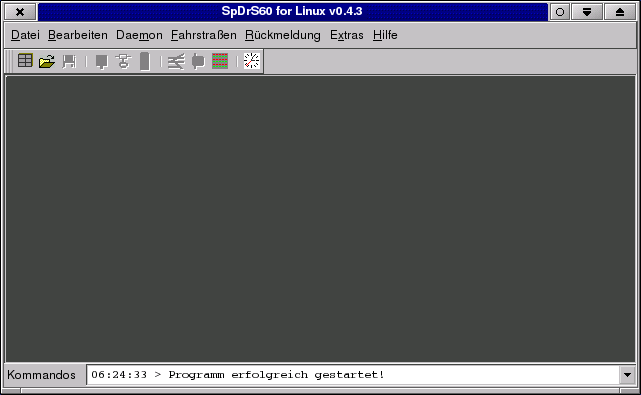Click the Kommandos label
The height and width of the screenshot is (395, 641).
[41, 375]
